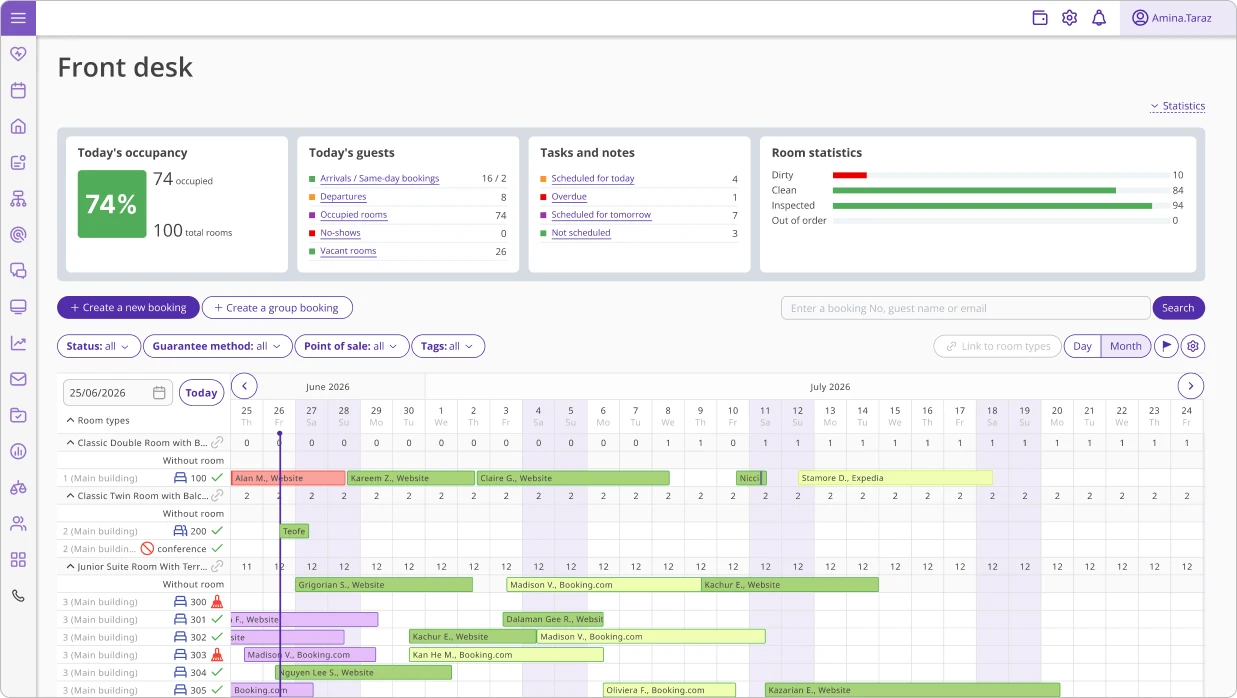Open the house icon in sidebar
The width and height of the screenshot is (1237, 698).
pos(18,126)
